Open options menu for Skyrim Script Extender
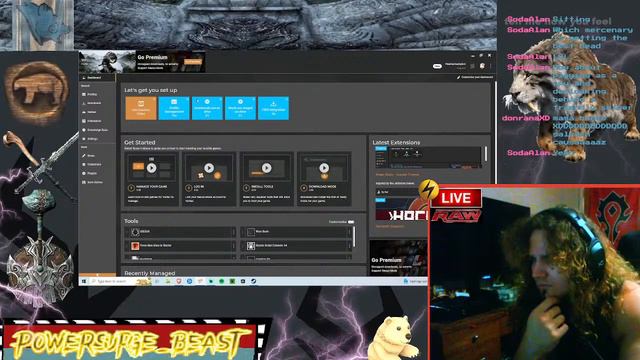 [350, 246]
